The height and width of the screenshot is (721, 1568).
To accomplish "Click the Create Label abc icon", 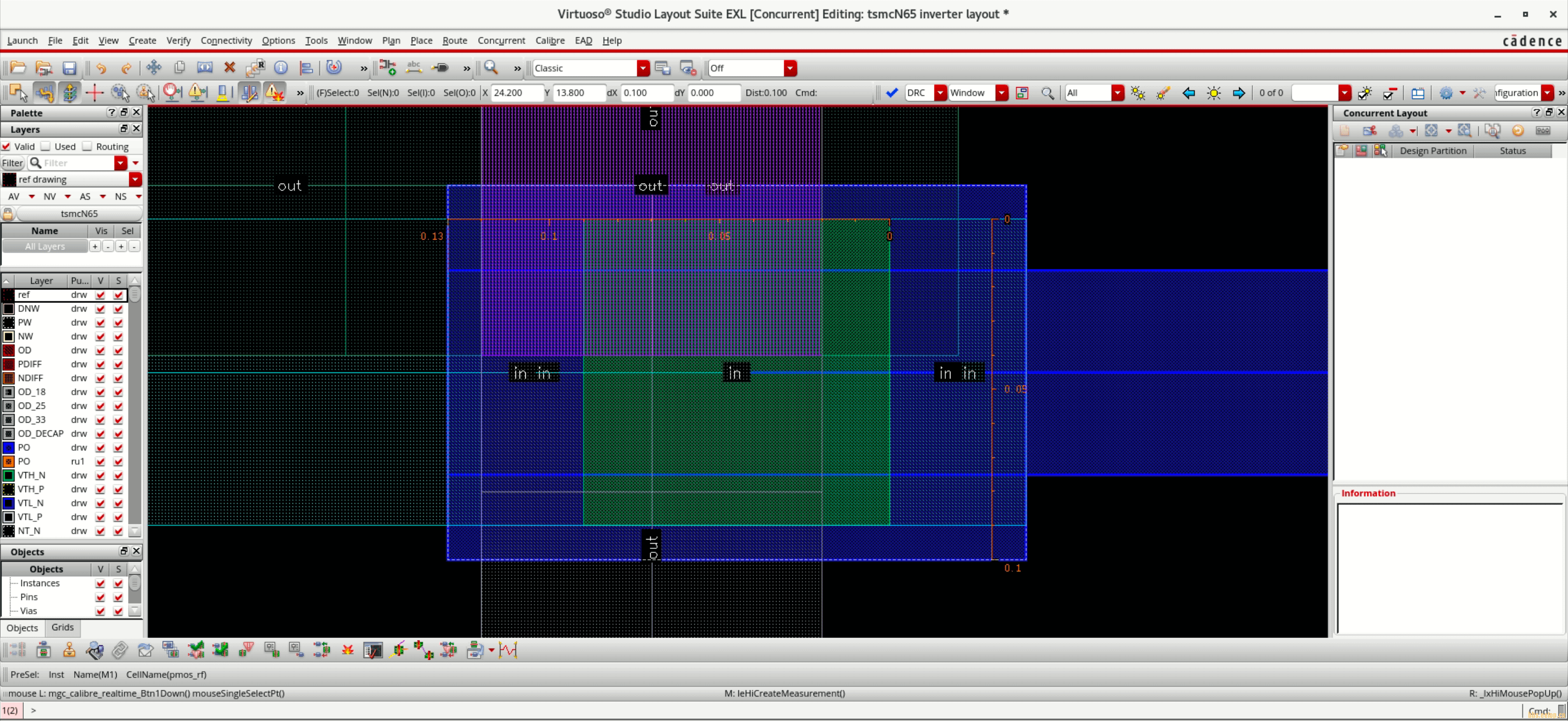I will (414, 67).
